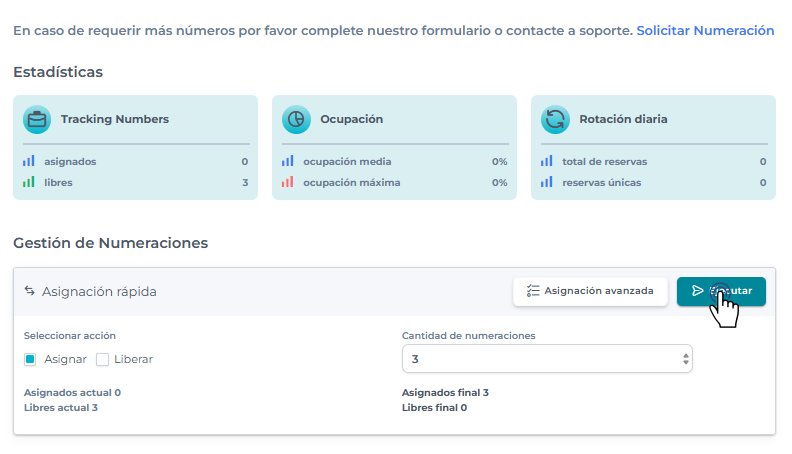792x454 pixels.
Task: Click the green bar icon beside libres
Action: coord(29,182)
